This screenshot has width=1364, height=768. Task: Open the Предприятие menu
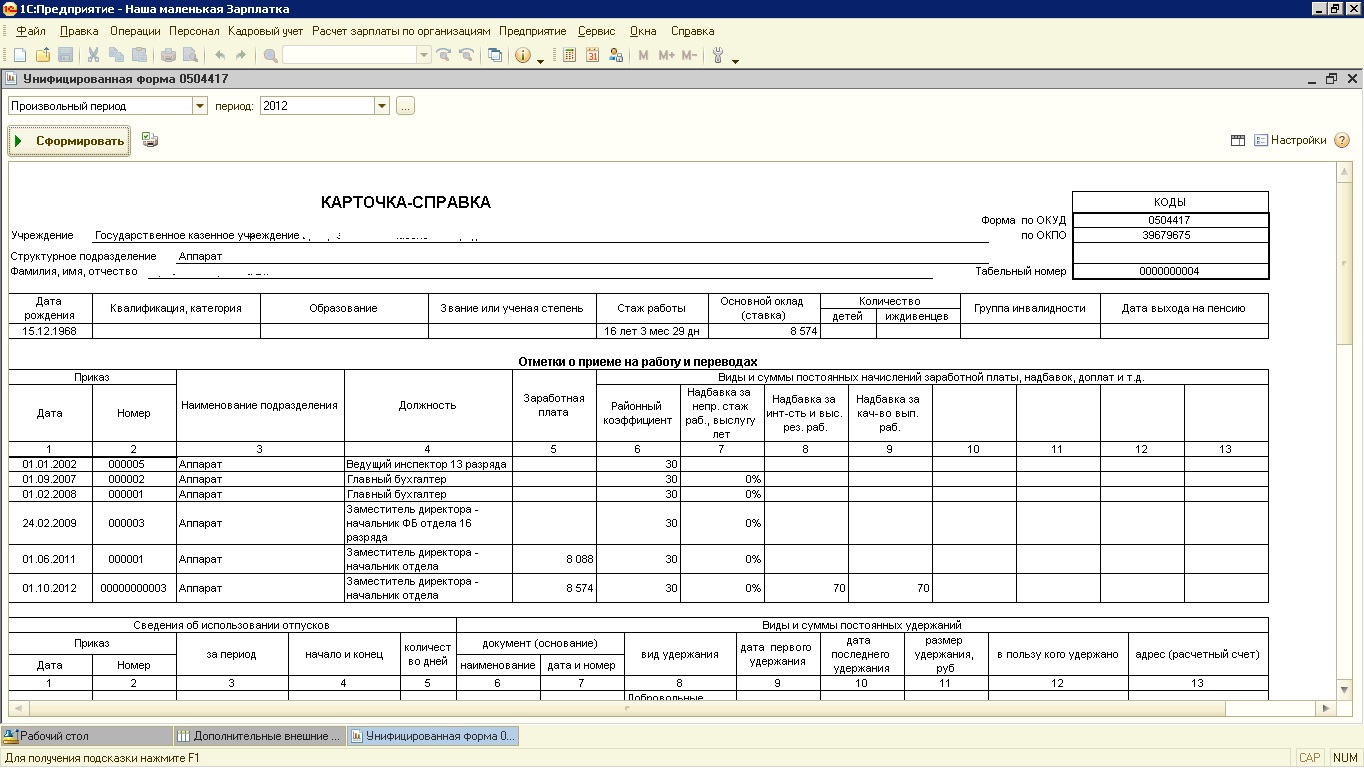click(533, 31)
